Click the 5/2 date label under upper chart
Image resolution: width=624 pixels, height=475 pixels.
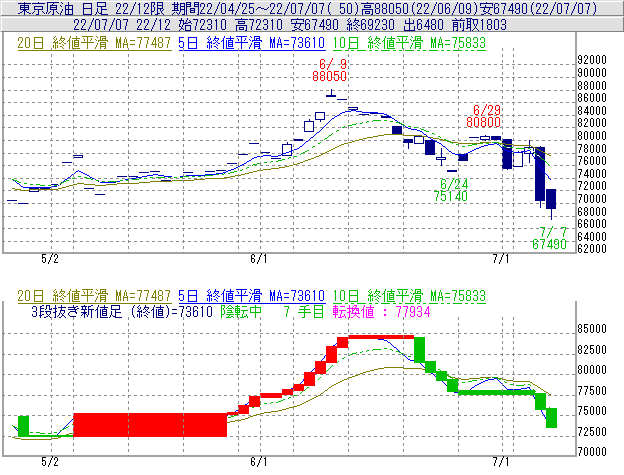coord(50,259)
